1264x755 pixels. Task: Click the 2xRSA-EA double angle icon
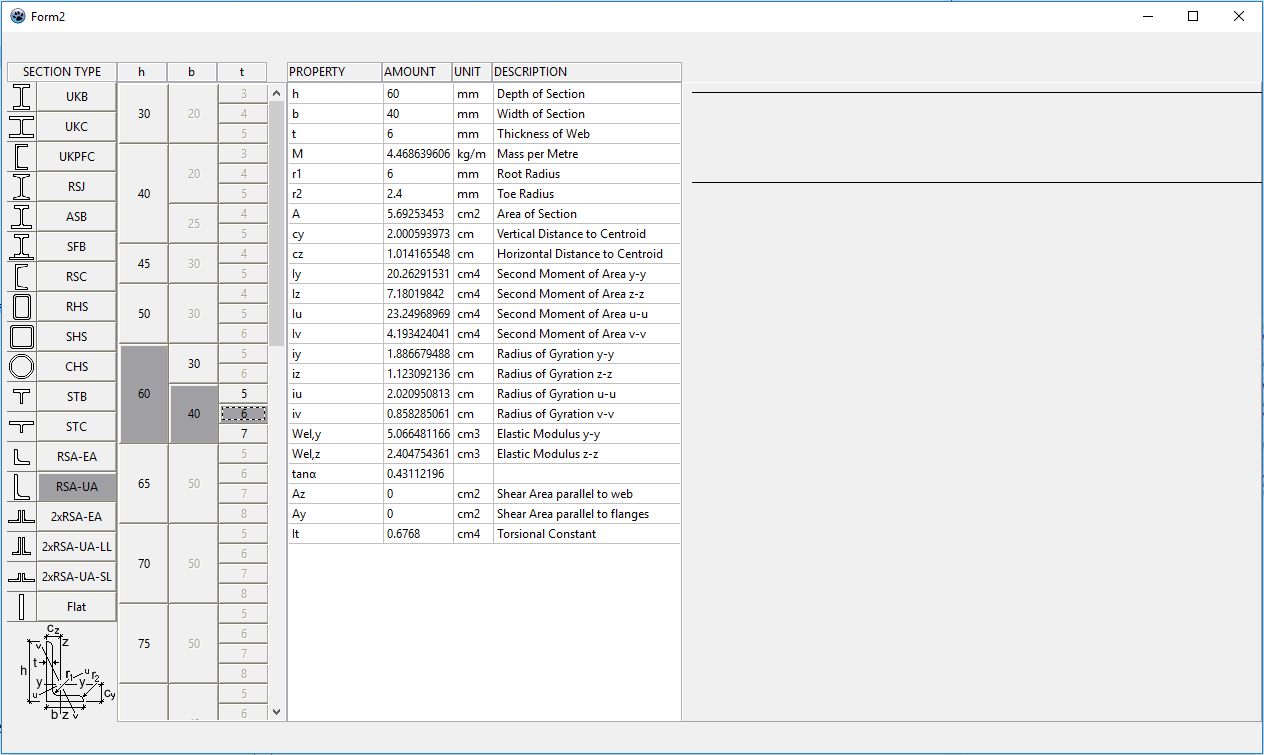tap(22, 517)
